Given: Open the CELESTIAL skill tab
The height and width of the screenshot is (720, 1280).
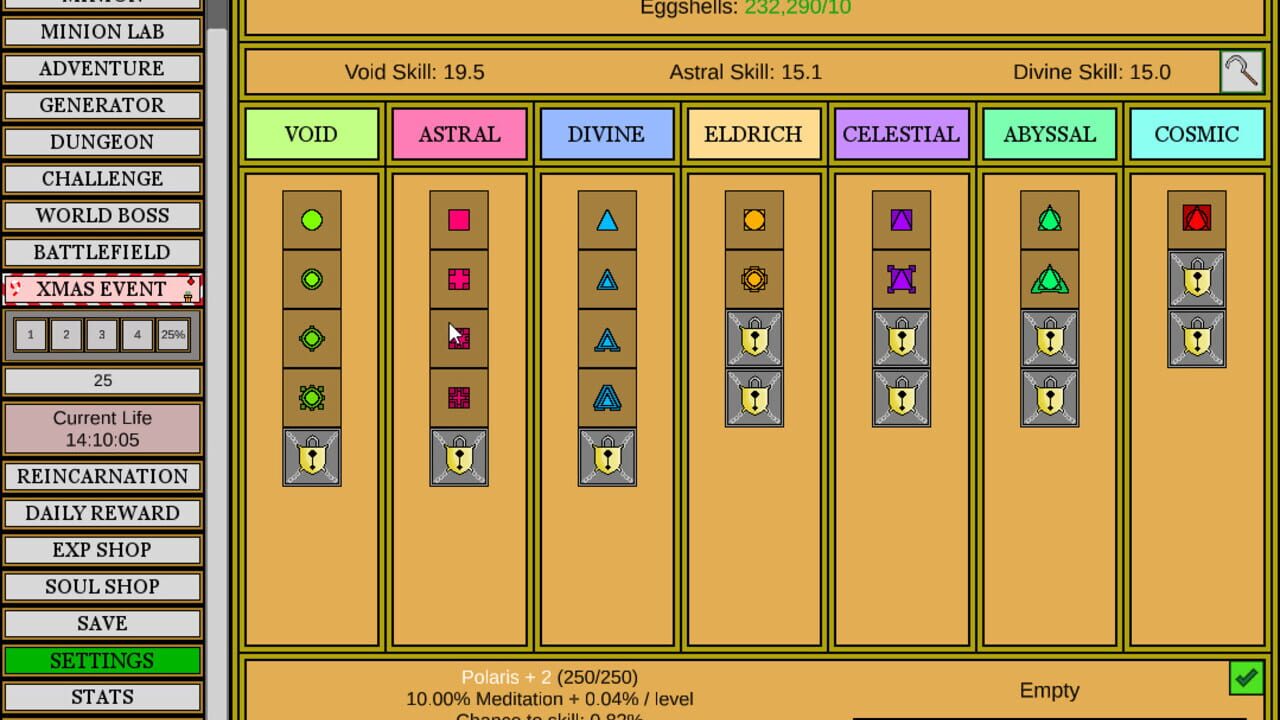Looking at the screenshot, I should [x=901, y=134].
